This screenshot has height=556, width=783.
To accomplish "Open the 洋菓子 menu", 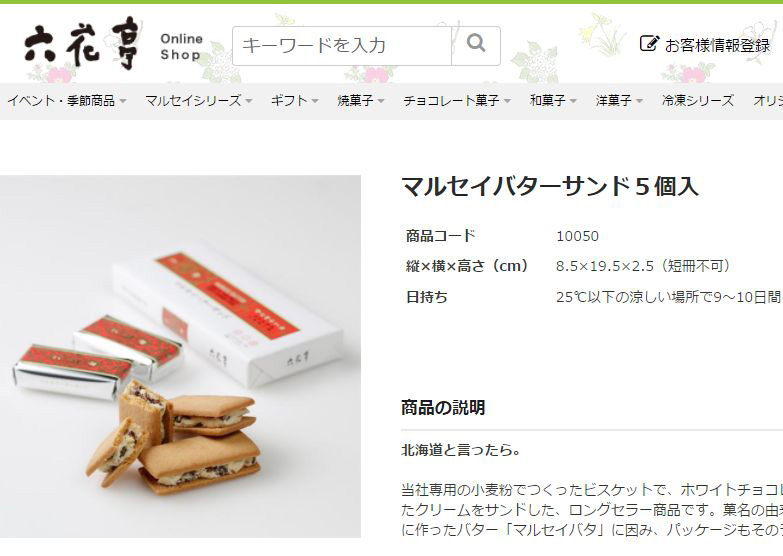I will click(619, 101).
